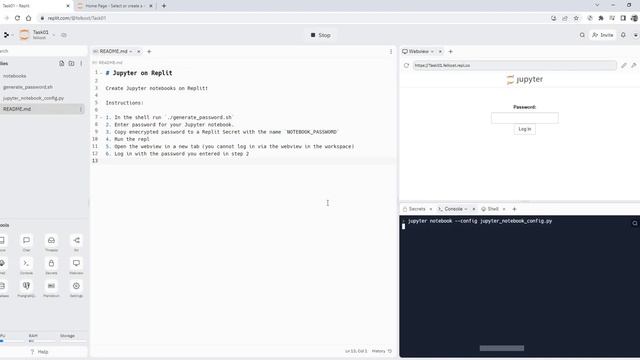Viewport: 640px width, 360px height.
Task: Click the console search icon
Action: click(x=635, y=223)
